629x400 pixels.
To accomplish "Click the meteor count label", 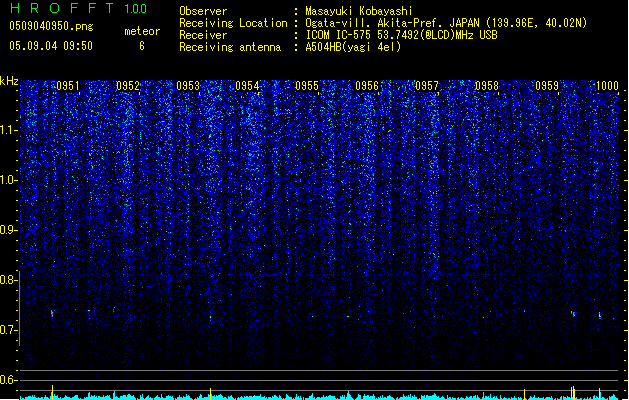I will (142, 31).
